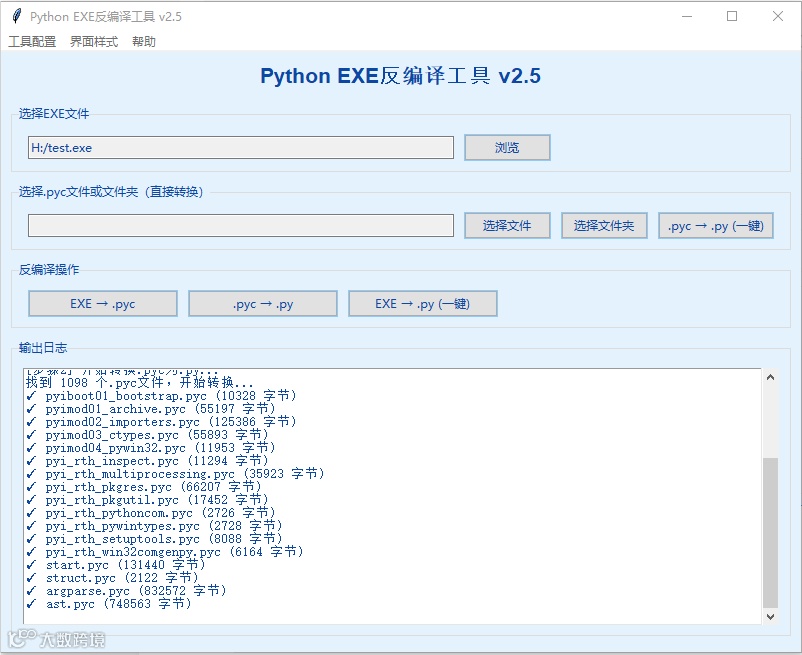
Task: Click log line pyimod01_archive.pyc
Action: point(151,409)
